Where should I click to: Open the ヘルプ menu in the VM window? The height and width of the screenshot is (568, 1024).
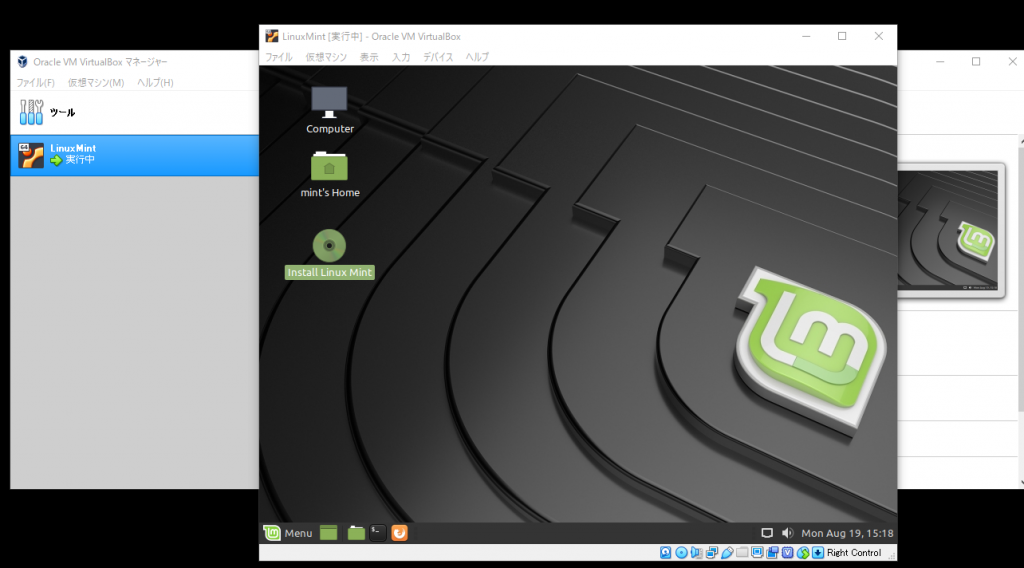click(x=477, y=57)
